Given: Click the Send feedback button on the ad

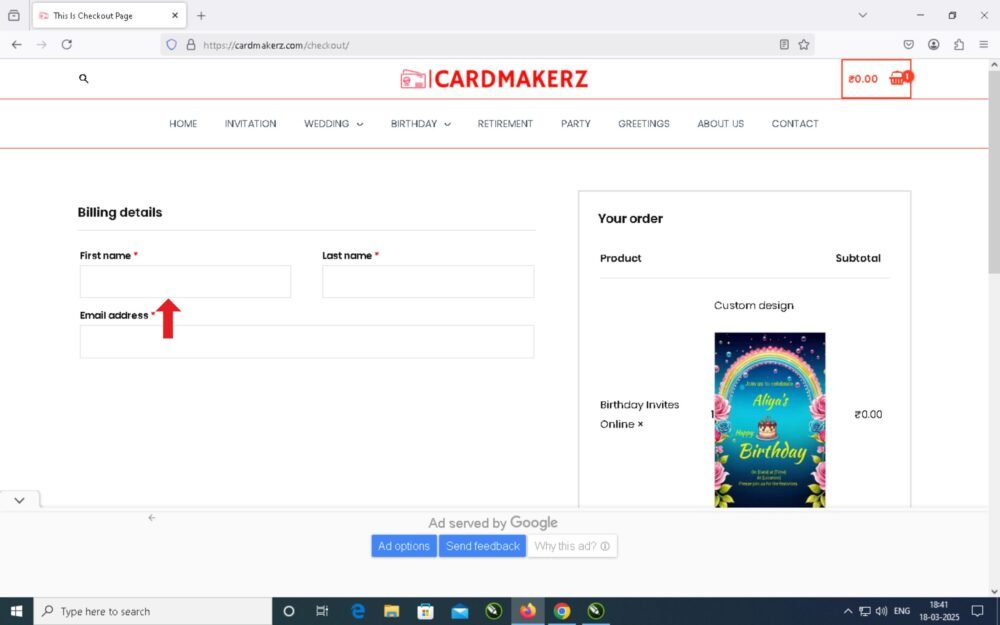Looking at the screenshot, I should point(482,546).
